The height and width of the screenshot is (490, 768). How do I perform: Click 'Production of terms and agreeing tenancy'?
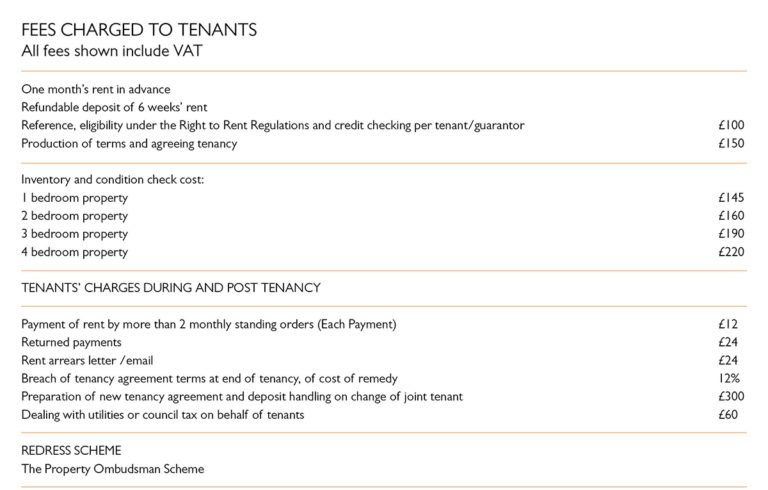pos(129,144)
